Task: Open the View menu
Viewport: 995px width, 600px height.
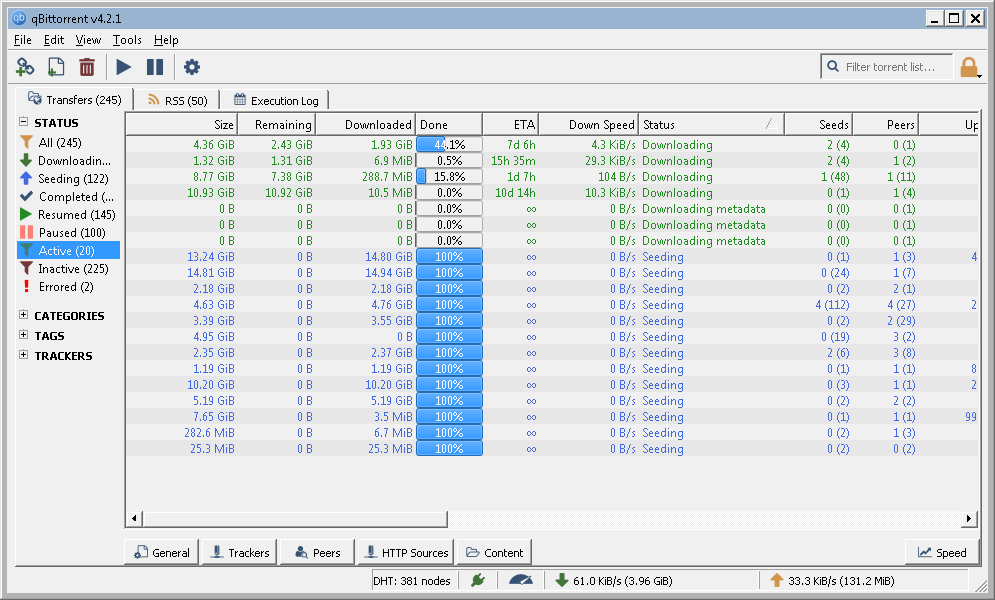Action: [88, 40]
